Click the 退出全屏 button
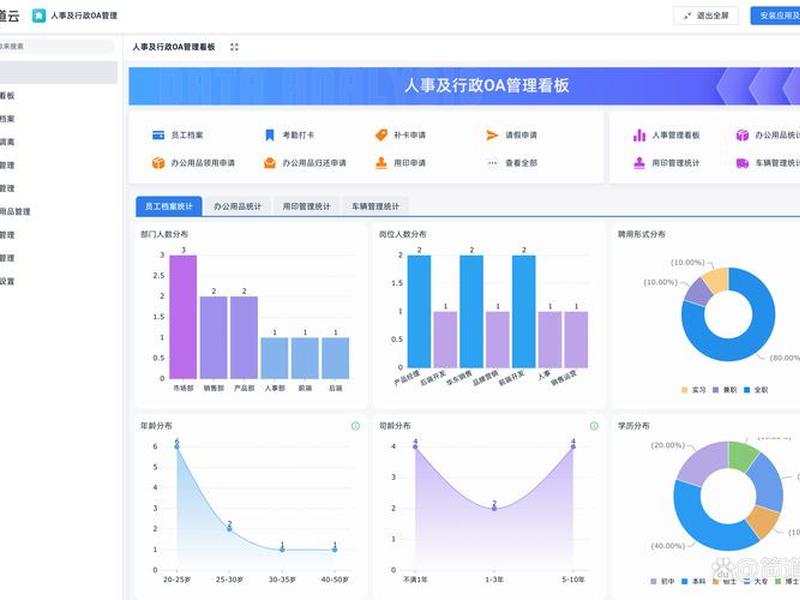This screenshot has height=600, width=800. (707, 16)
